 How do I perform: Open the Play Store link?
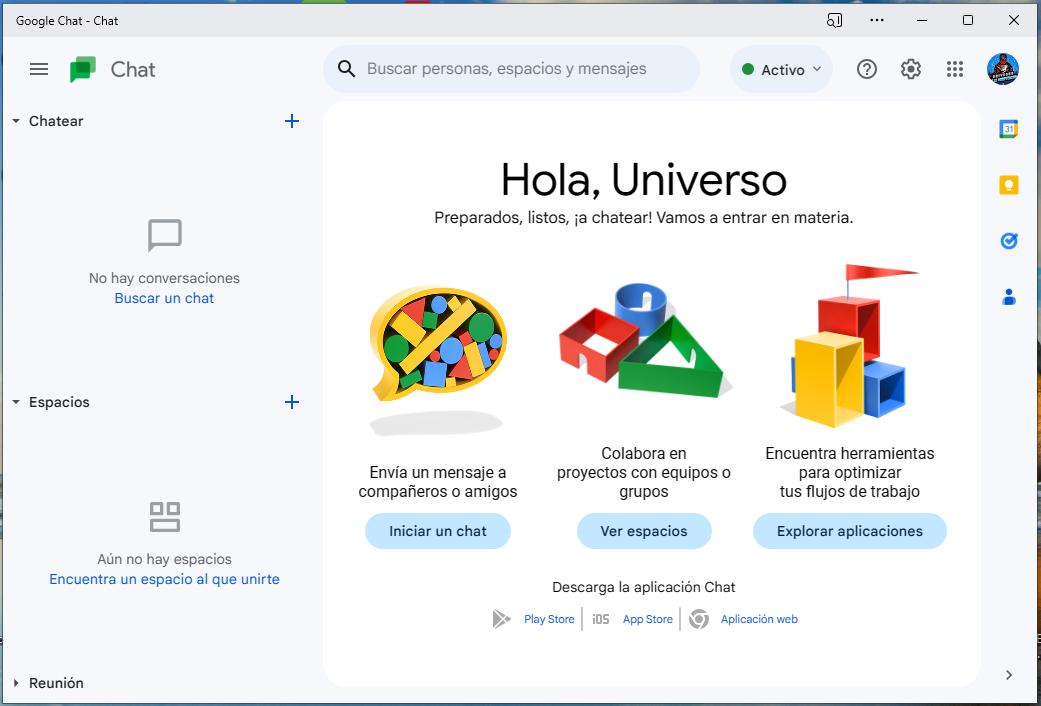pyautogui.click(x=549, y=619)
